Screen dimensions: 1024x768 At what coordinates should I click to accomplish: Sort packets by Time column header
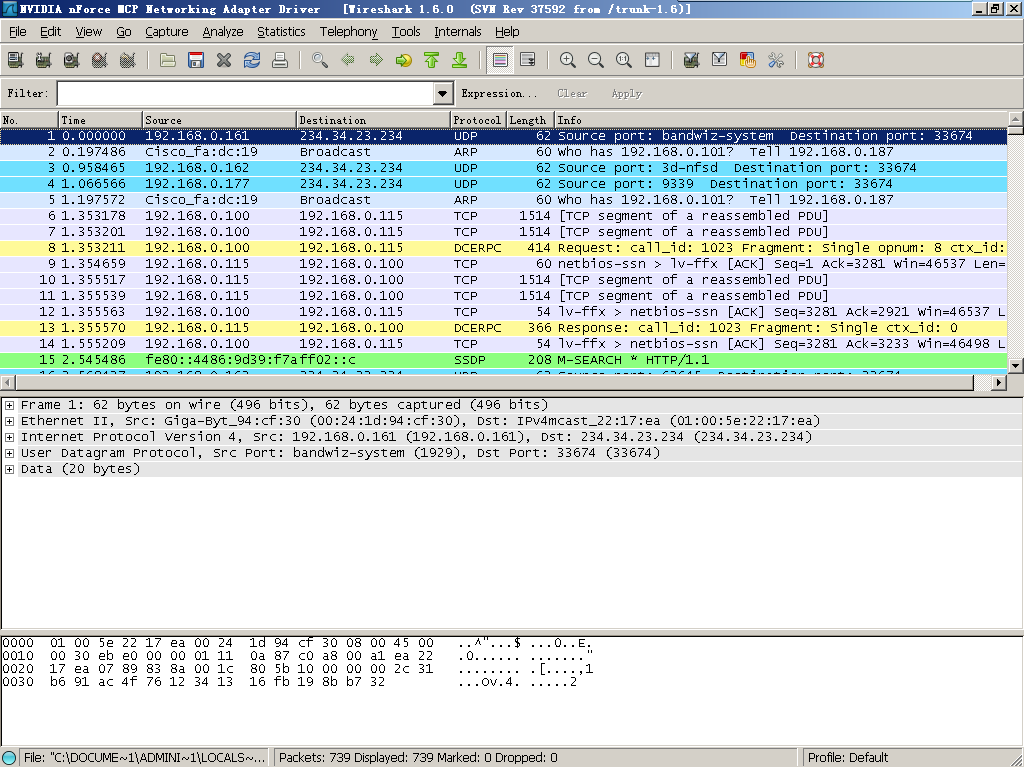point(101,120)
